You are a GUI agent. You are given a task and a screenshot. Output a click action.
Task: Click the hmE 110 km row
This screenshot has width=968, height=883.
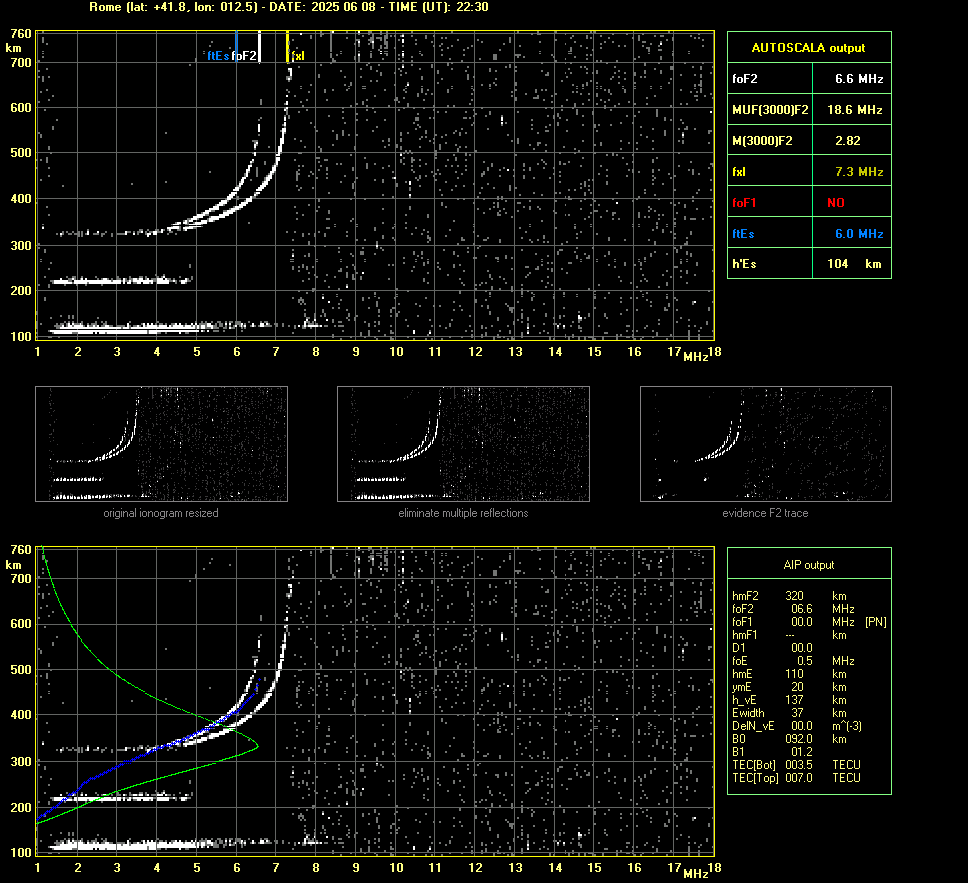coord(789,674)
